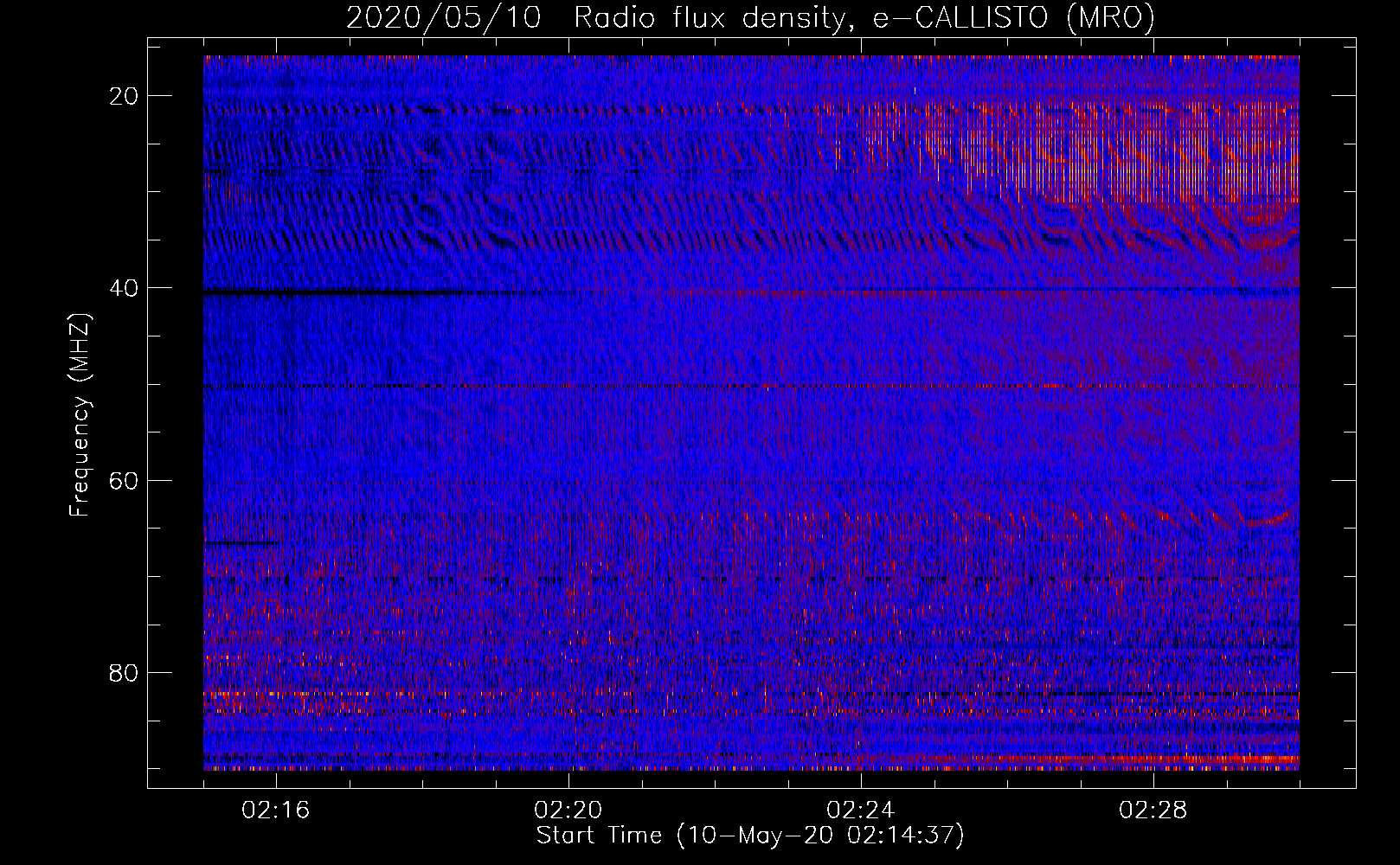The width and height of the screenshot is (1400, 865).
Task: Click the plot title '2020/05/10 Radio flux density'
Action: pyautogui.click(x=750, y=18)
